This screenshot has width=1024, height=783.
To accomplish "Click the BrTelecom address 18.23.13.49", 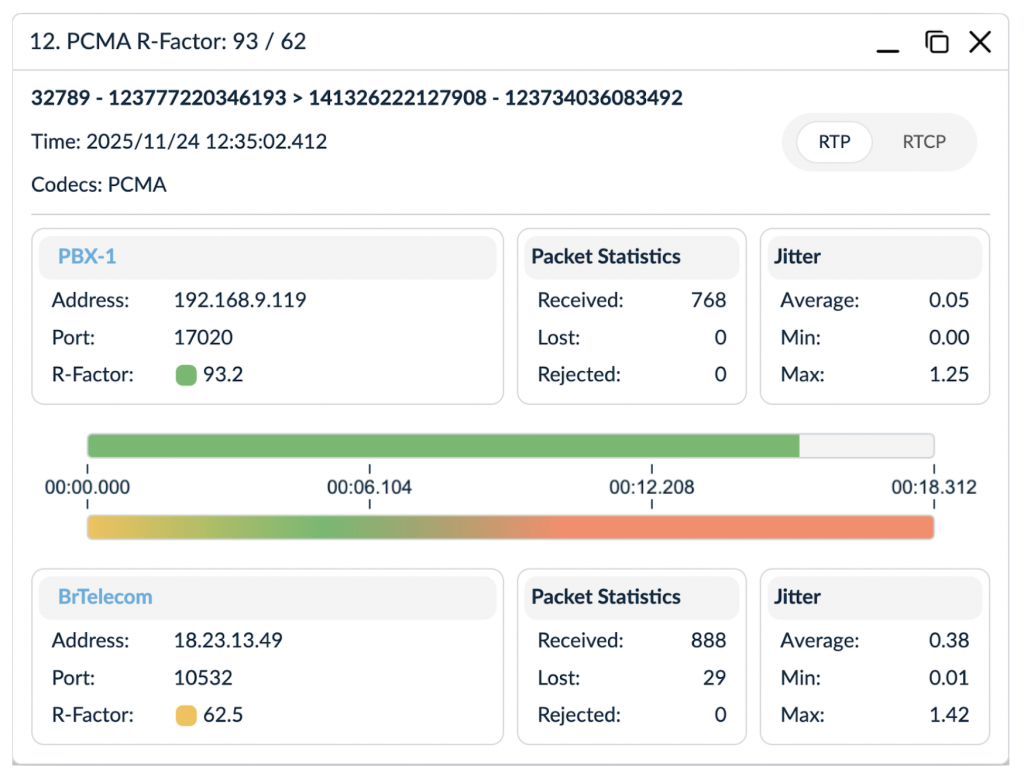I will point(228,640).
